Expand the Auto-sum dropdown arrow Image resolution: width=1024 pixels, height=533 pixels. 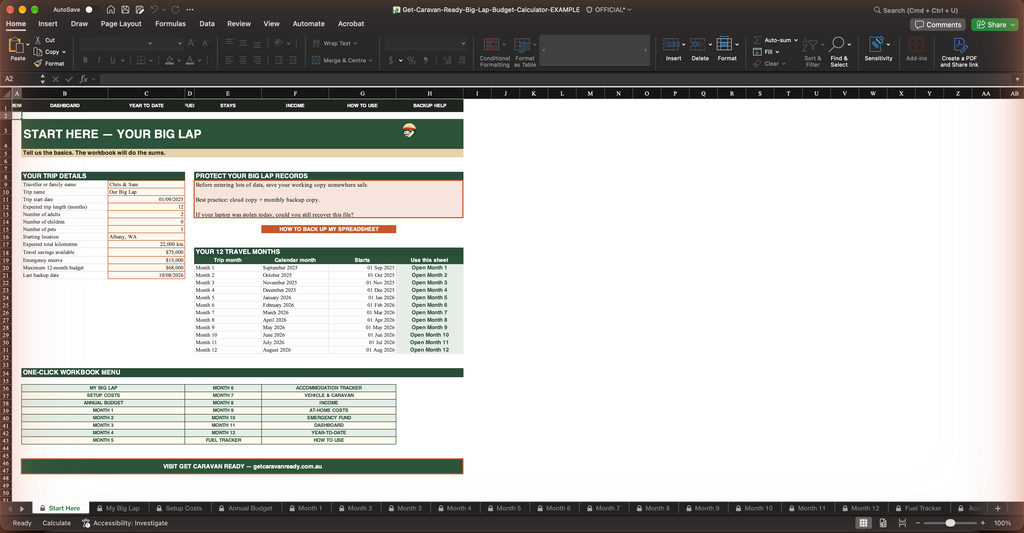pos(796,40)
